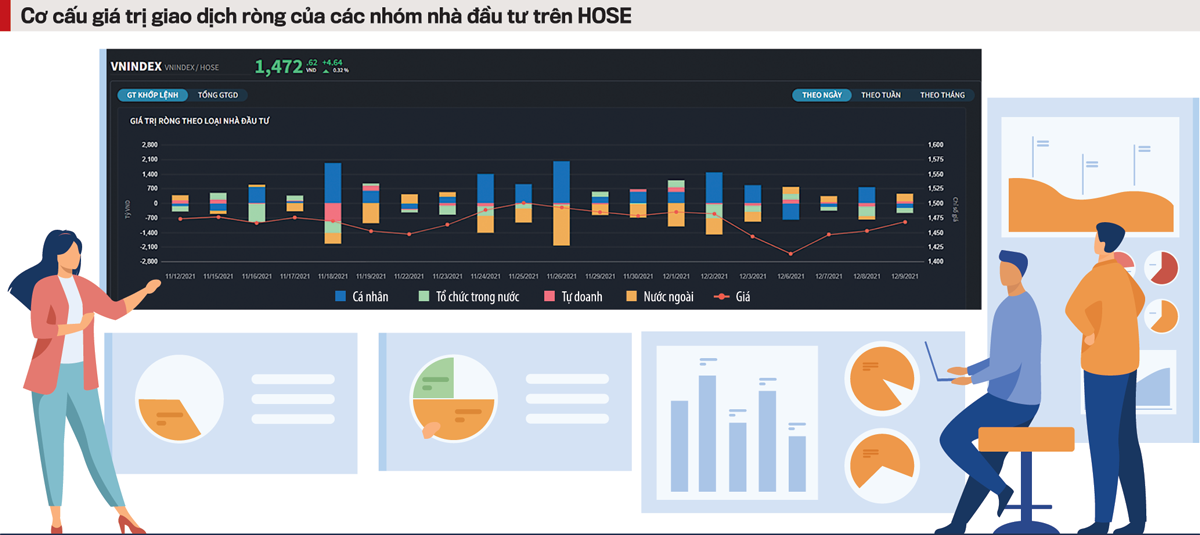Click the pie chart in the bottom-left panel

tap(180, 398)
